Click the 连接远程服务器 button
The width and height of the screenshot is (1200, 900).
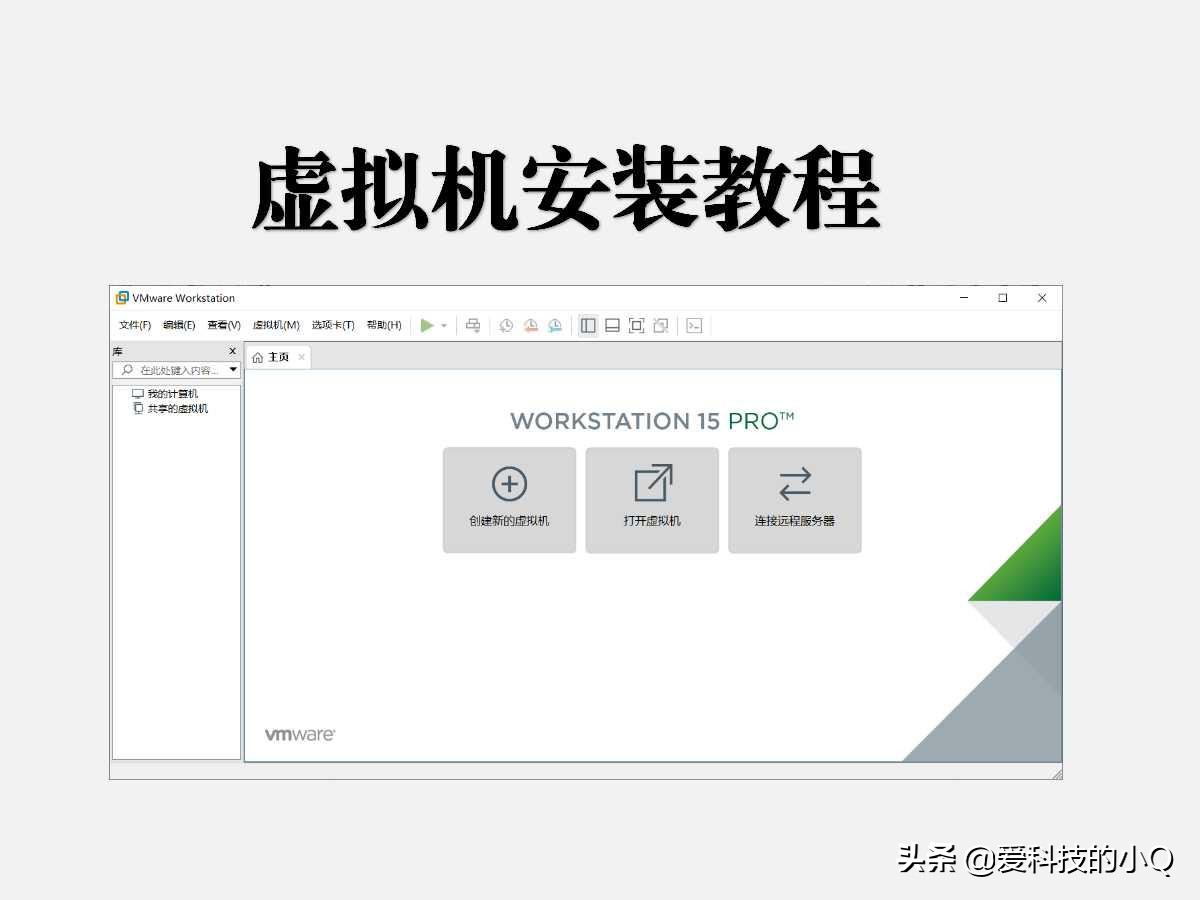click(795, 500)
